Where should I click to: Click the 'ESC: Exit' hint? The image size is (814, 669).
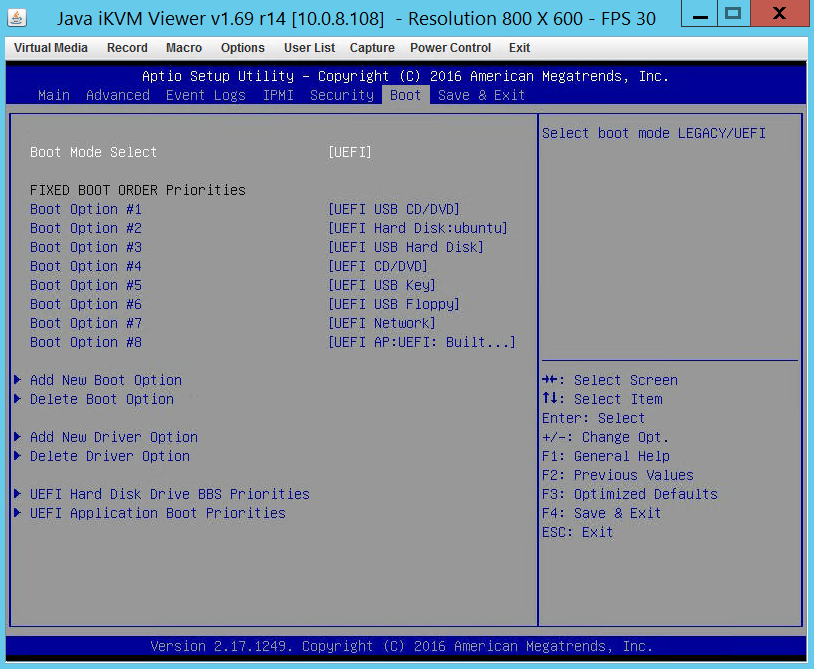[577, 533]
